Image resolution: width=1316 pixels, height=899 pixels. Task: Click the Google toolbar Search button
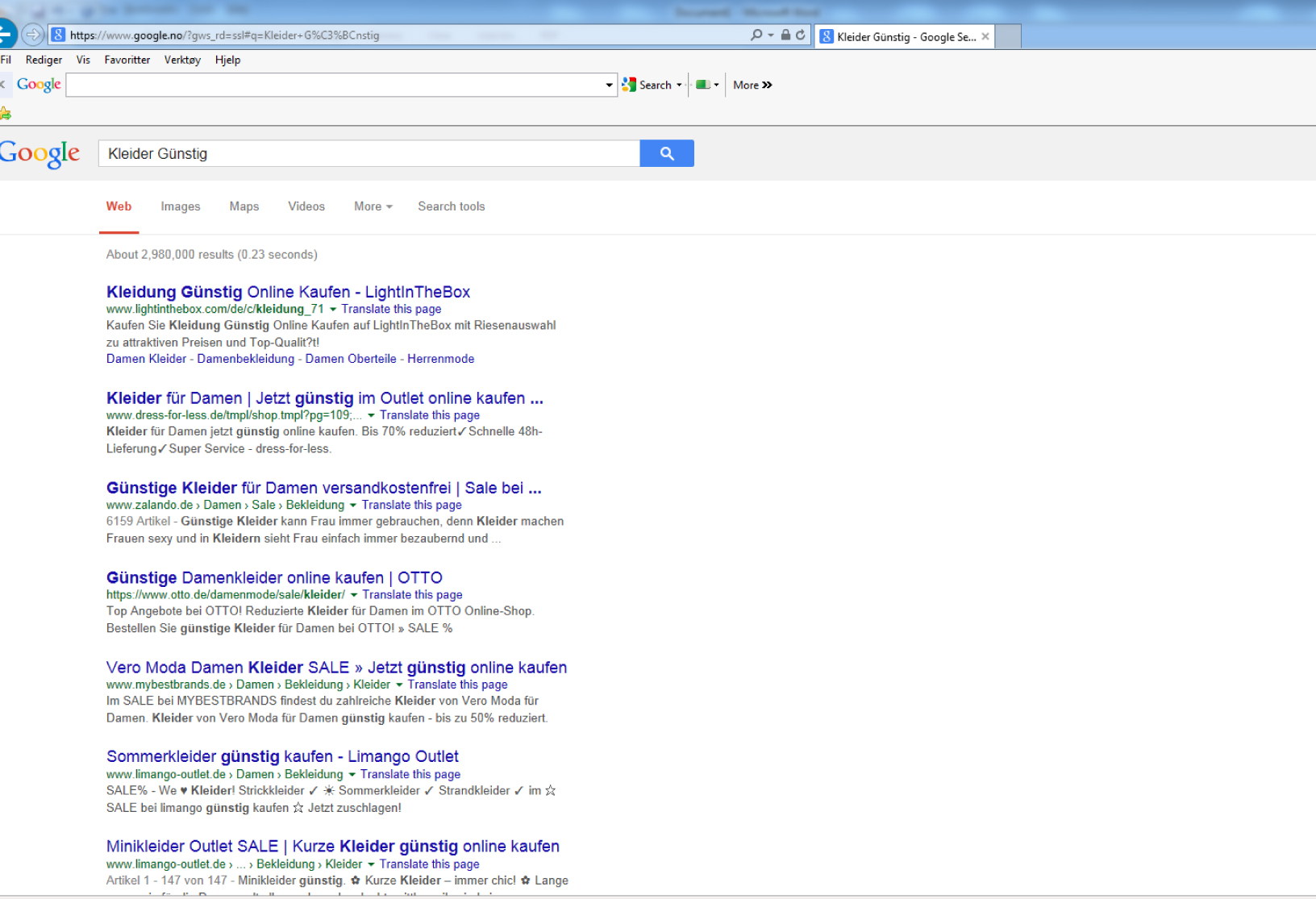click(648, 85)
